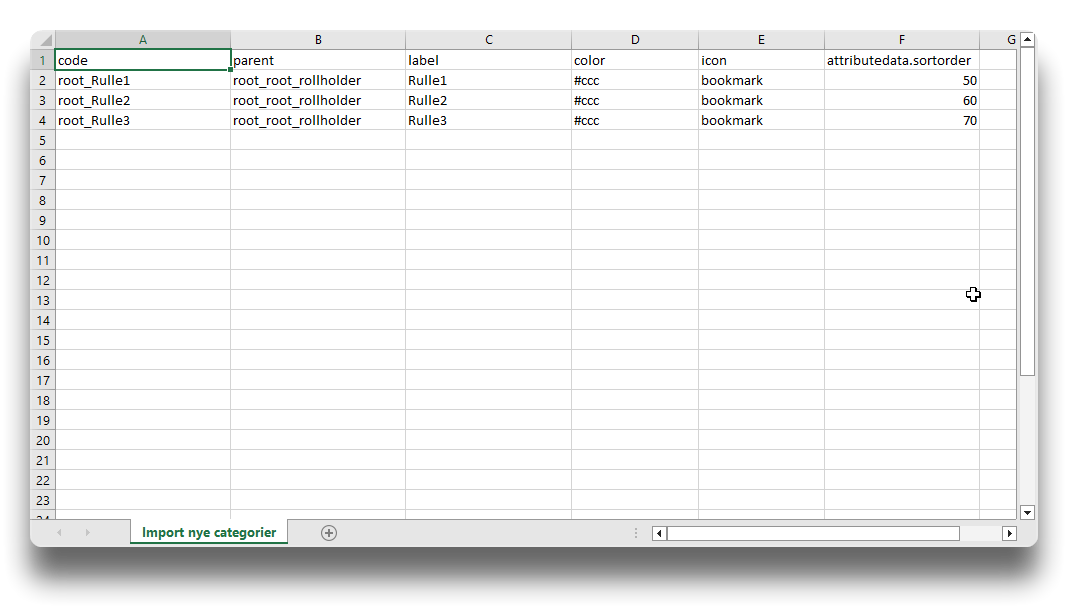
Task: Select cell containing root_Rulle2
Action: coord(143,100)
